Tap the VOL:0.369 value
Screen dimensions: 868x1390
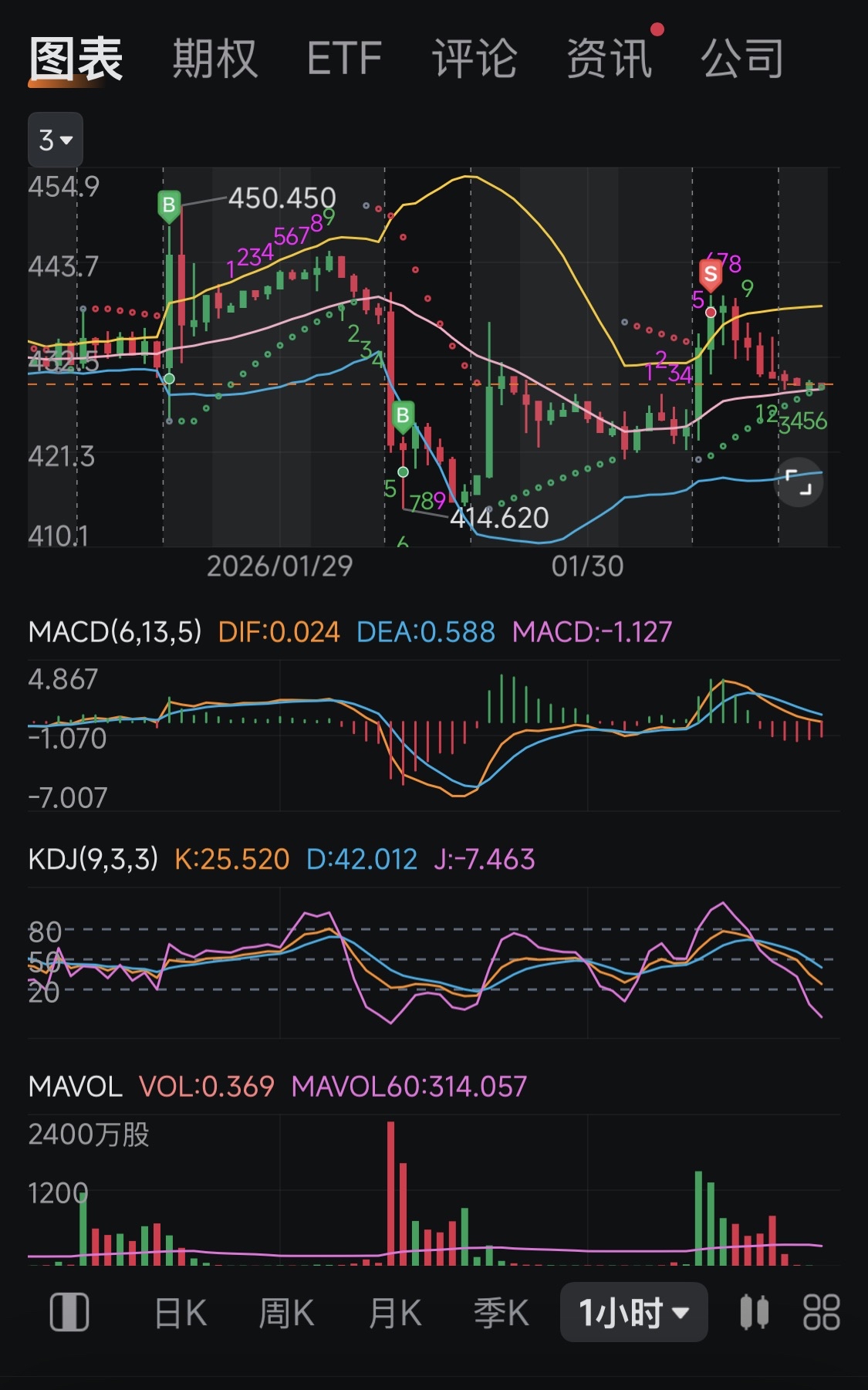click(x=206, y=1087)
